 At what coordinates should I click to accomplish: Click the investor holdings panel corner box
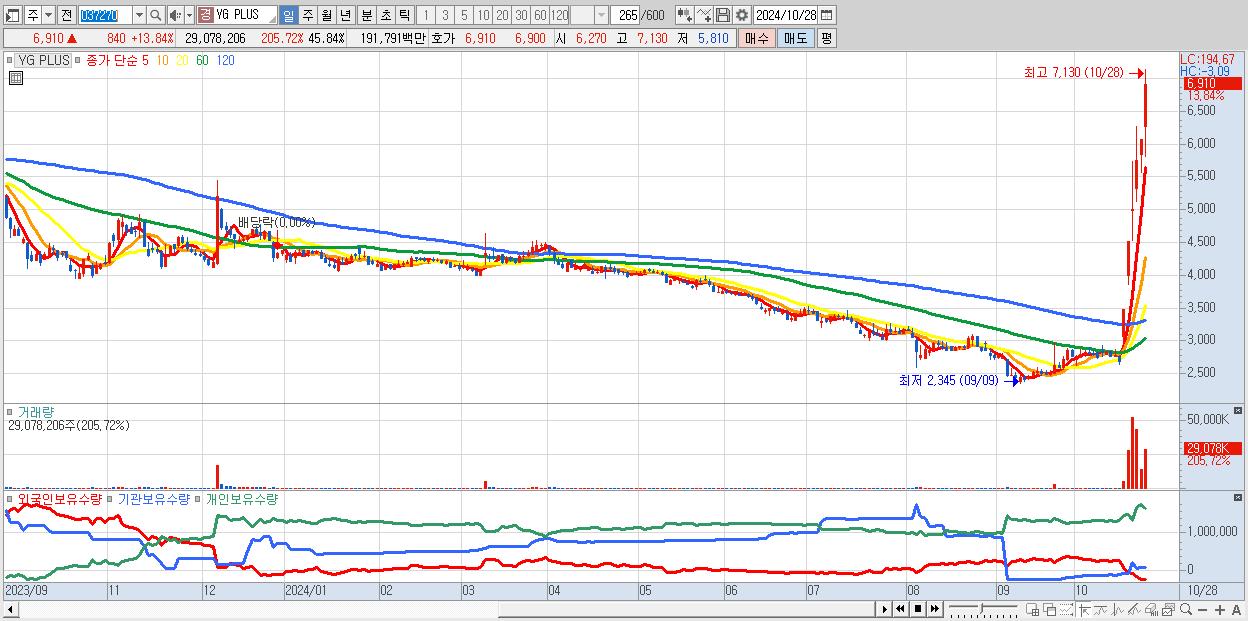pos(1240,496)
